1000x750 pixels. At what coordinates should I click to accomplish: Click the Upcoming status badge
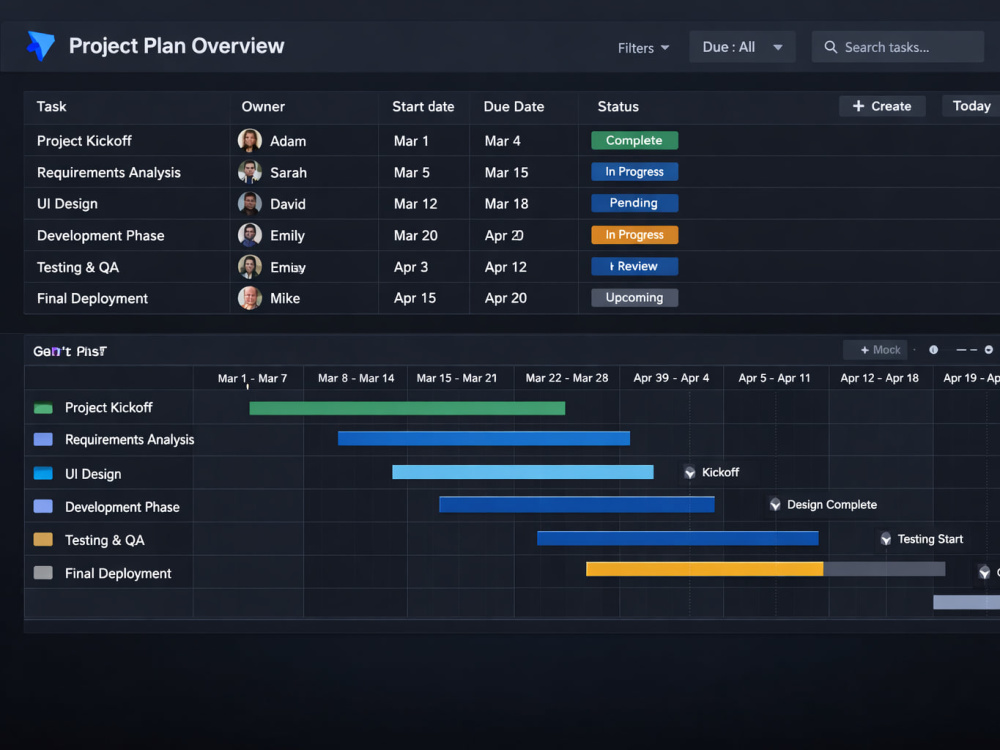click(635, 297)
